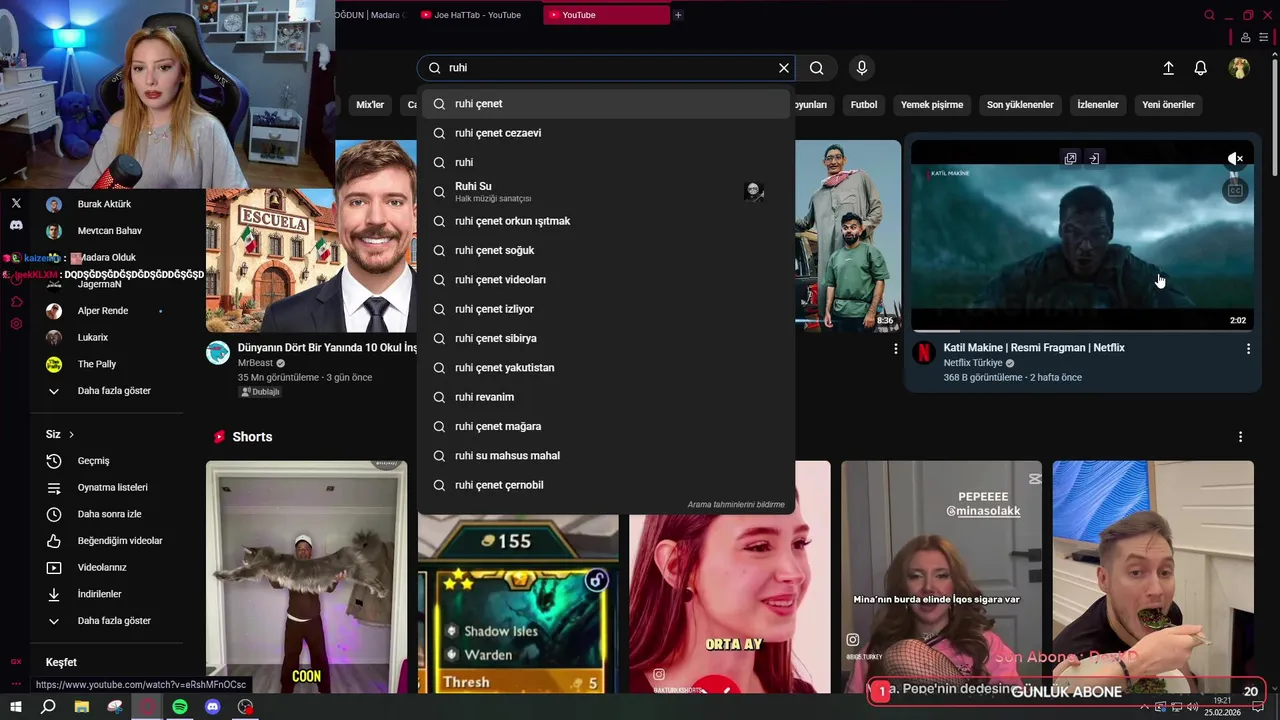Start voice search with the microphone icon

point(862,68)
